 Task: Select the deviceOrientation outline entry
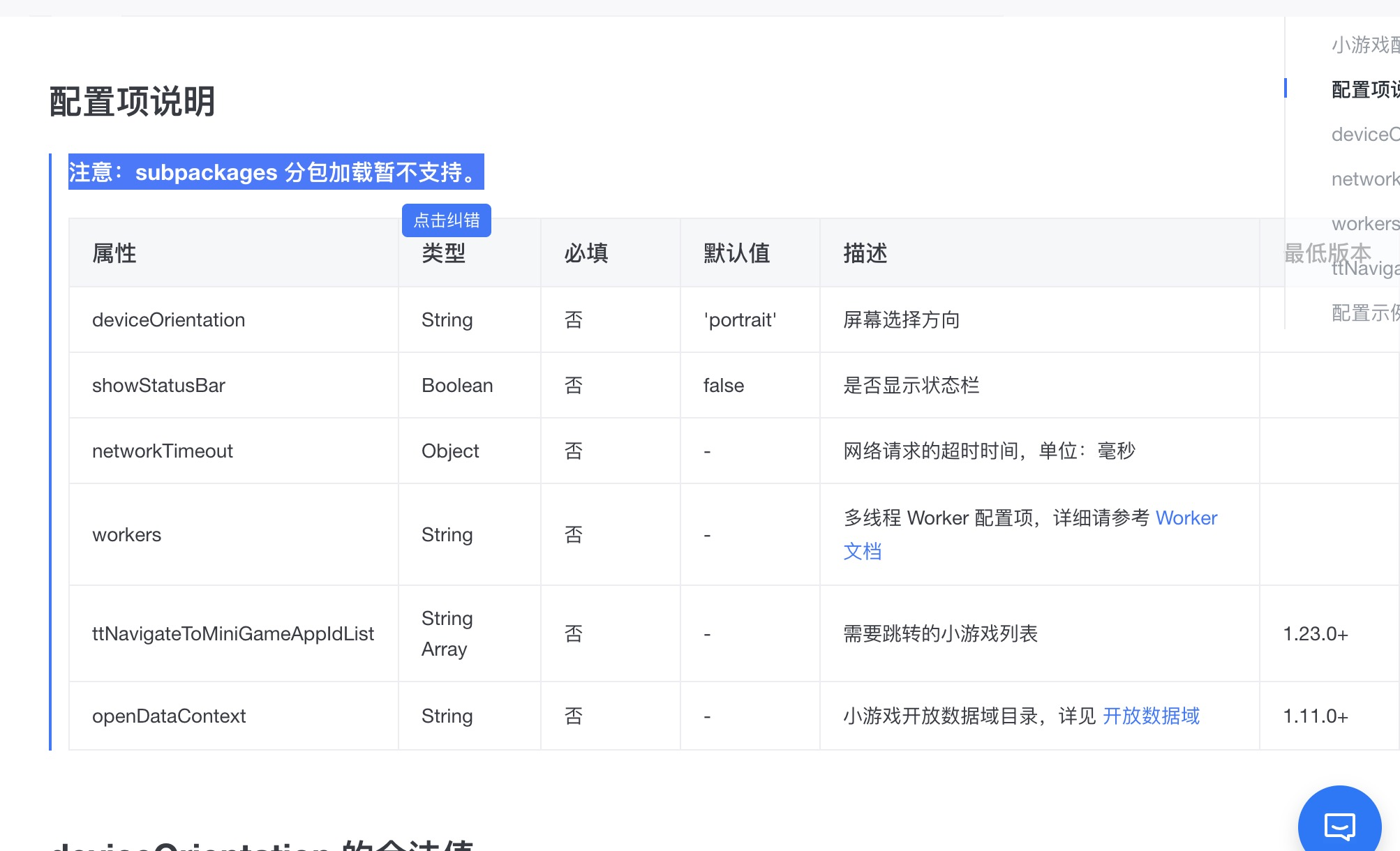(x=1364, y=134)
